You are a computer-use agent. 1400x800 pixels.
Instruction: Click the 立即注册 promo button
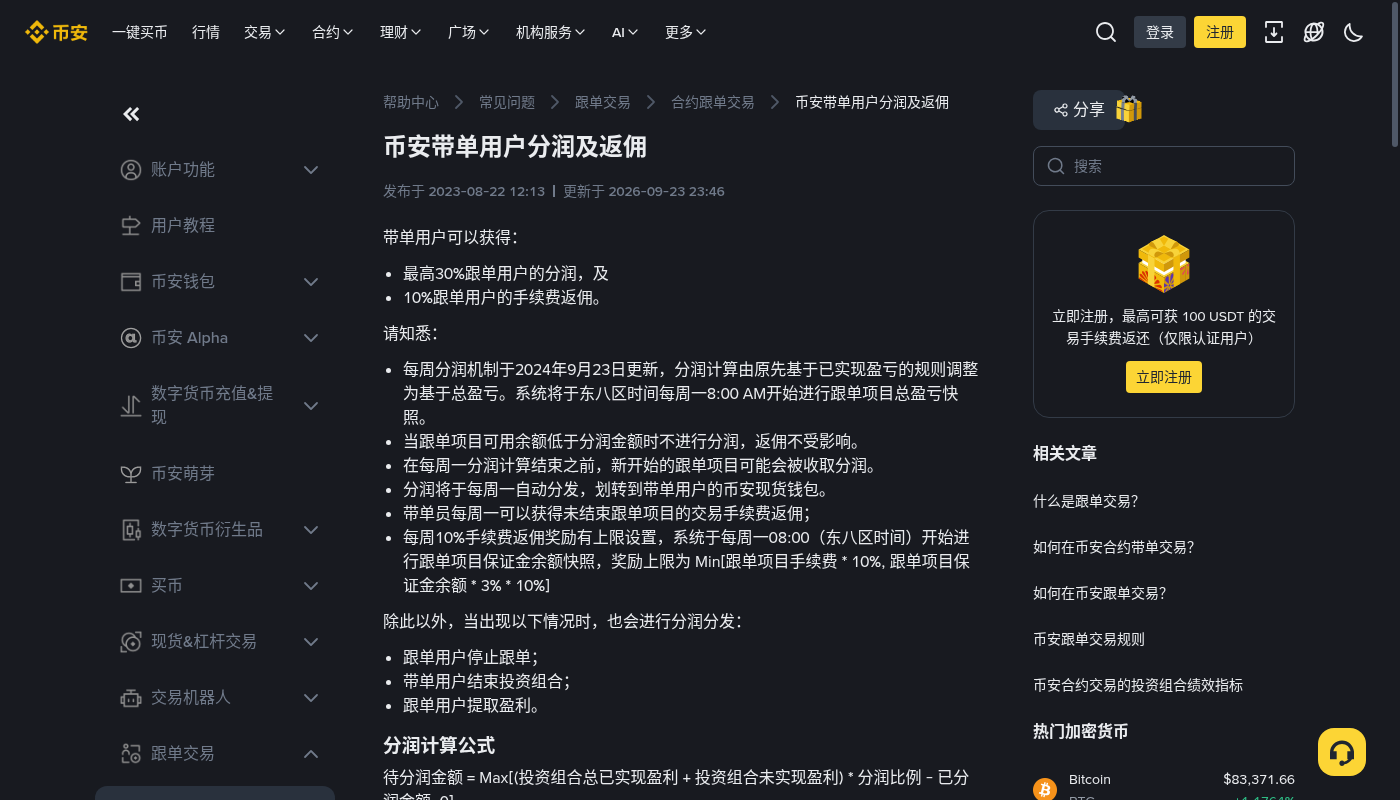pyautogui.click(x=1163, y=377)
